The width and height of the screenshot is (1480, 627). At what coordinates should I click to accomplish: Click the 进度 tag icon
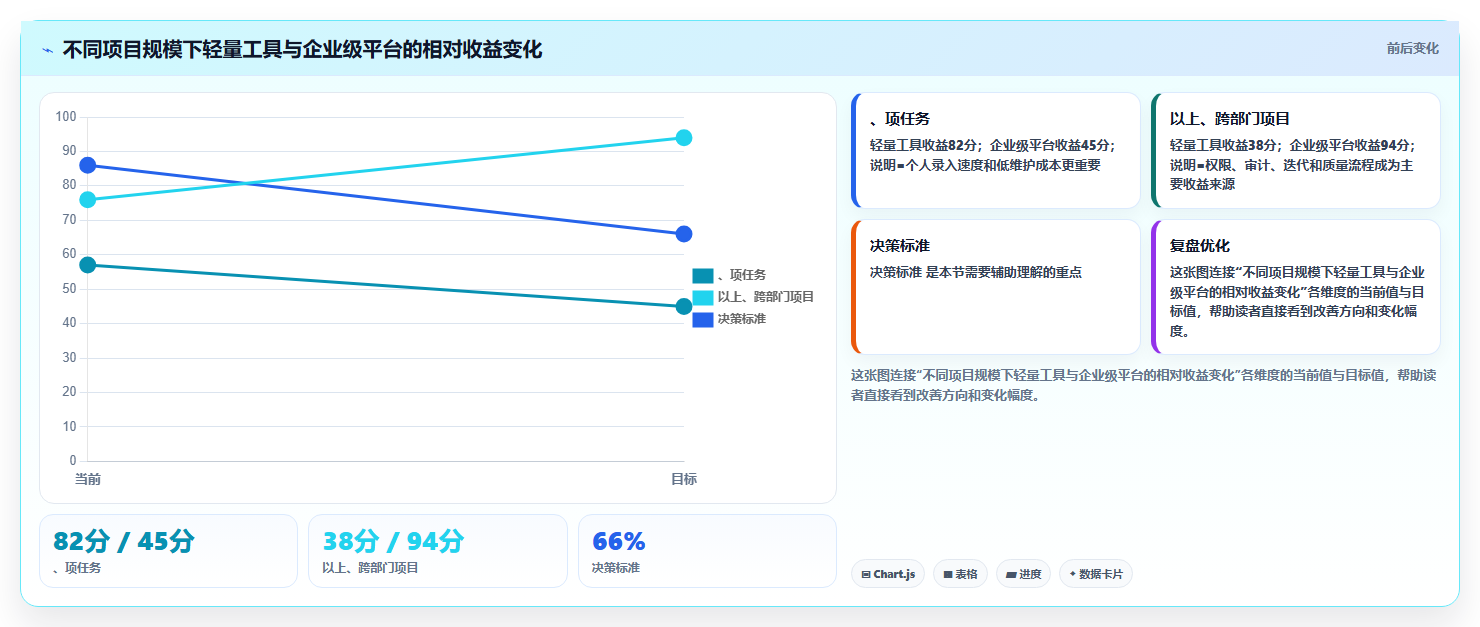click(x=1010, y=575)
